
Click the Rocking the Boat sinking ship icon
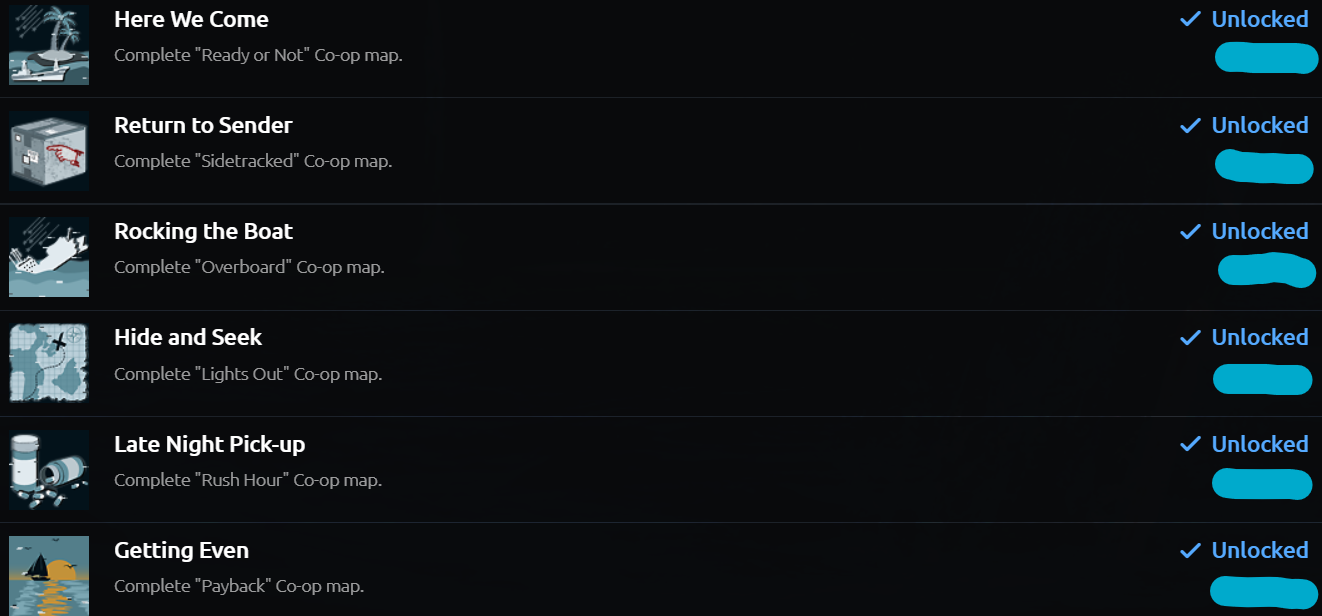(x=49, y=257)
